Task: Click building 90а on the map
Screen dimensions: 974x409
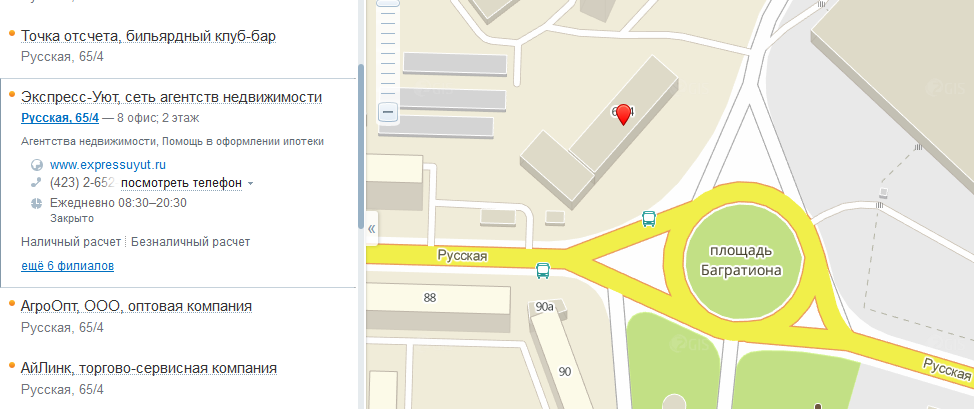Action: (545, 306)
